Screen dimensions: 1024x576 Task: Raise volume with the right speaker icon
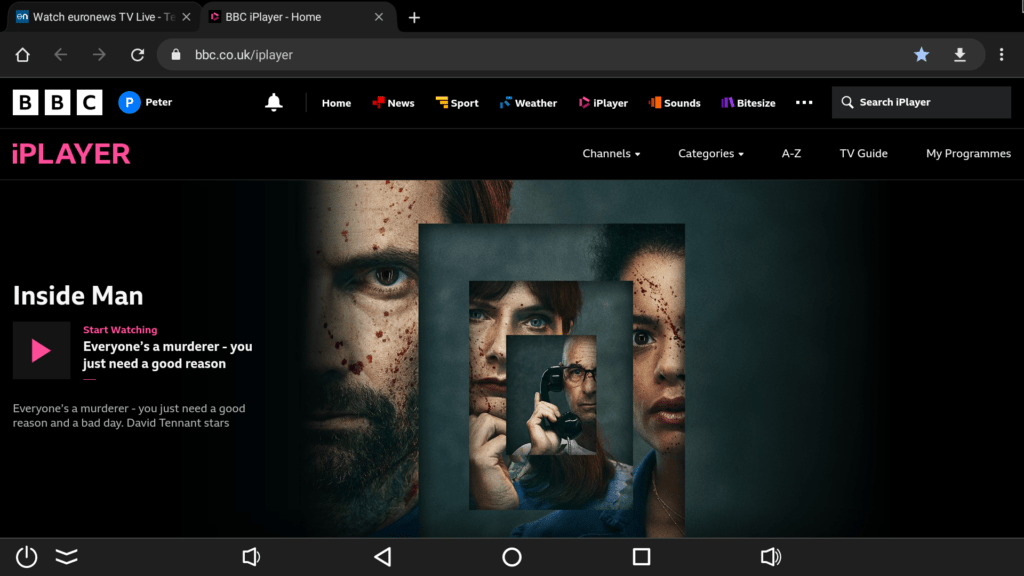coord(771,557)
